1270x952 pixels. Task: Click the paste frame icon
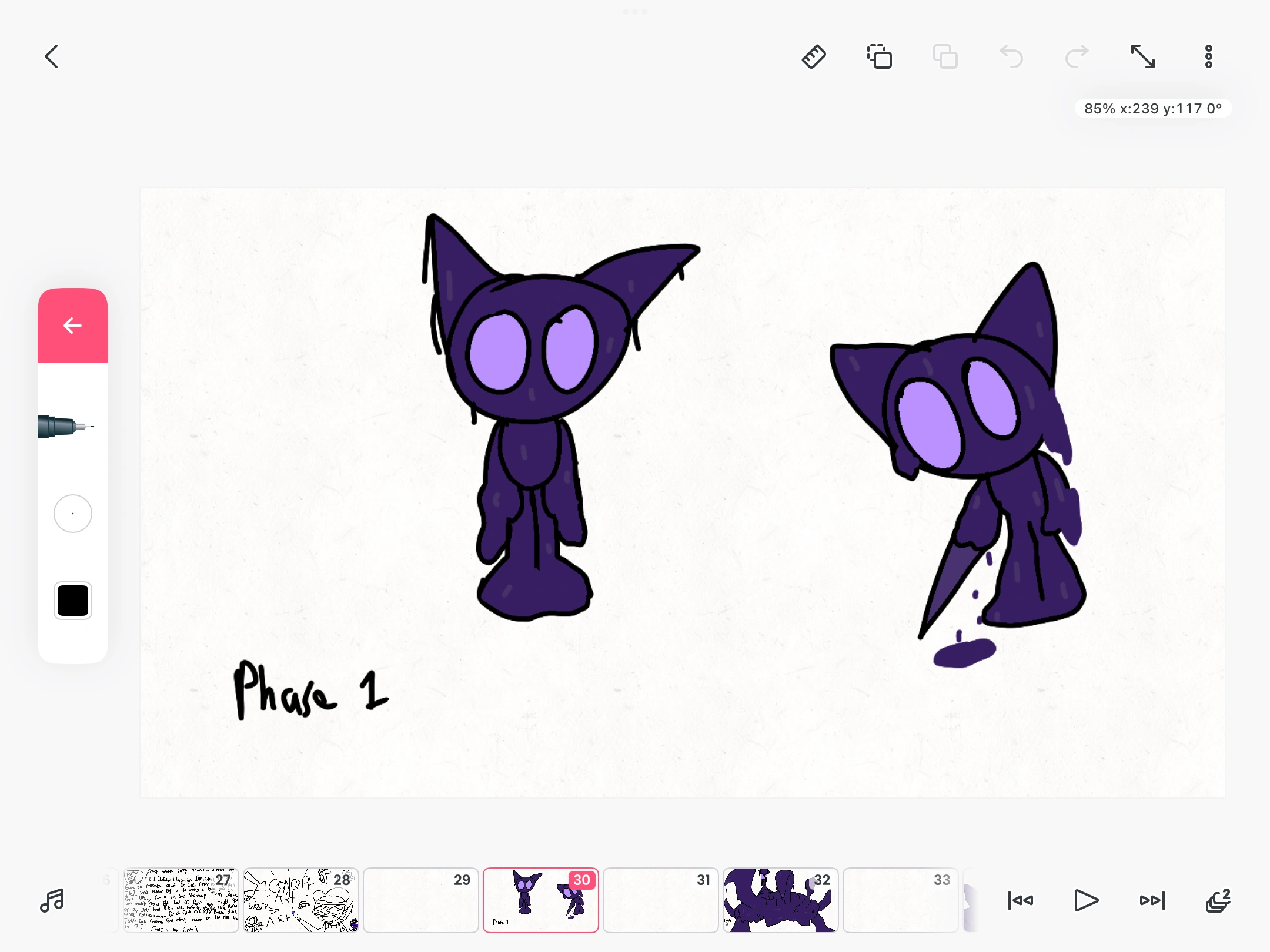(945, 57)
